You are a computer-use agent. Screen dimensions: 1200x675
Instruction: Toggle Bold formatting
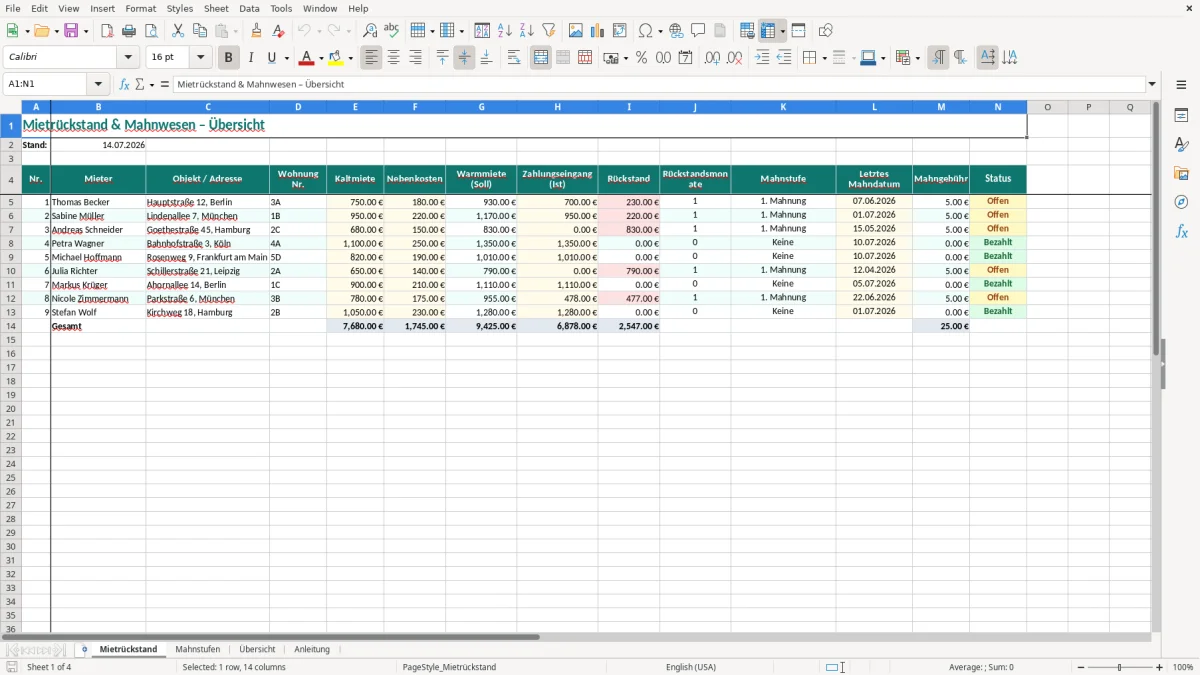(x=228, y=58)
